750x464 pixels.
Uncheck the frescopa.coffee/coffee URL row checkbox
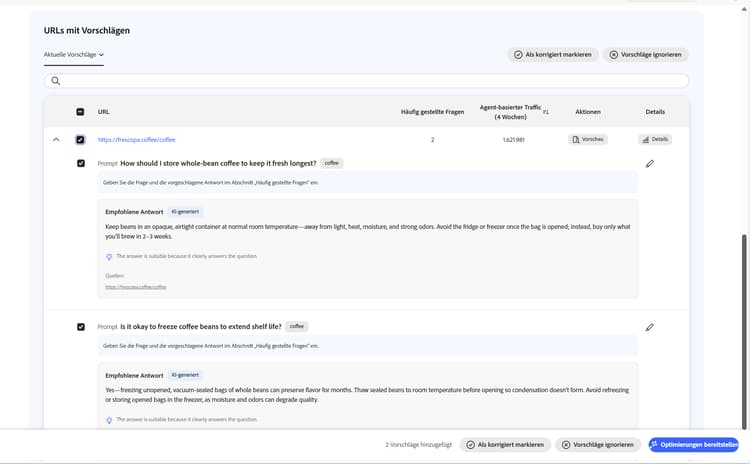[x=80, y=140]
